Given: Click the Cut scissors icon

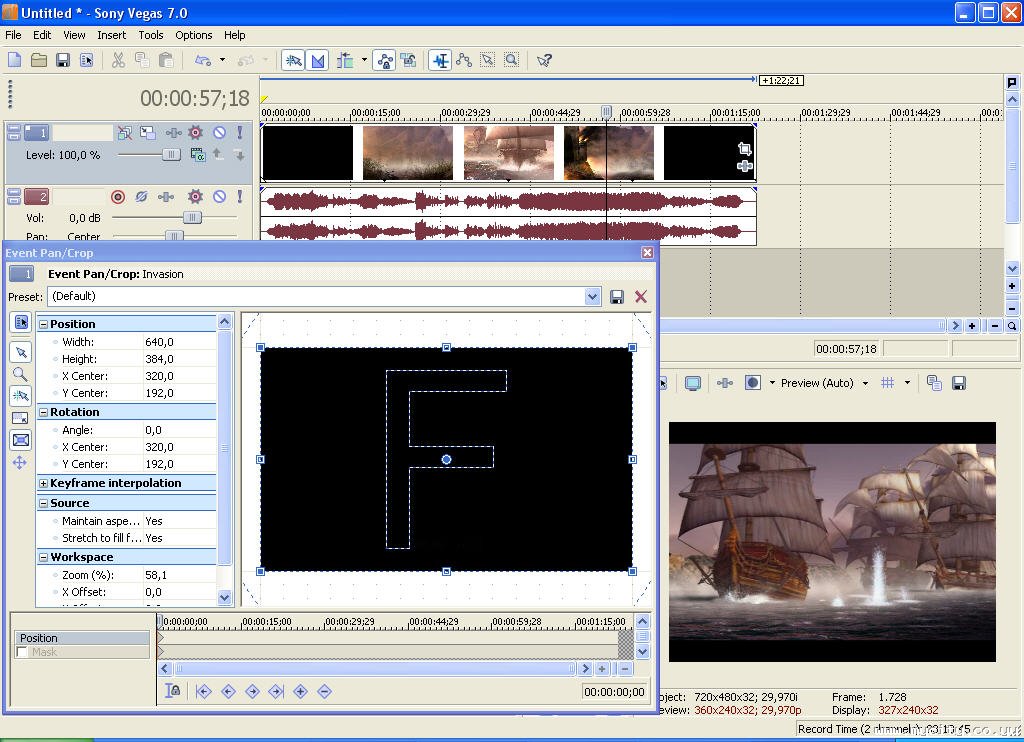Looking at the screenshot, I should [118, 60].
